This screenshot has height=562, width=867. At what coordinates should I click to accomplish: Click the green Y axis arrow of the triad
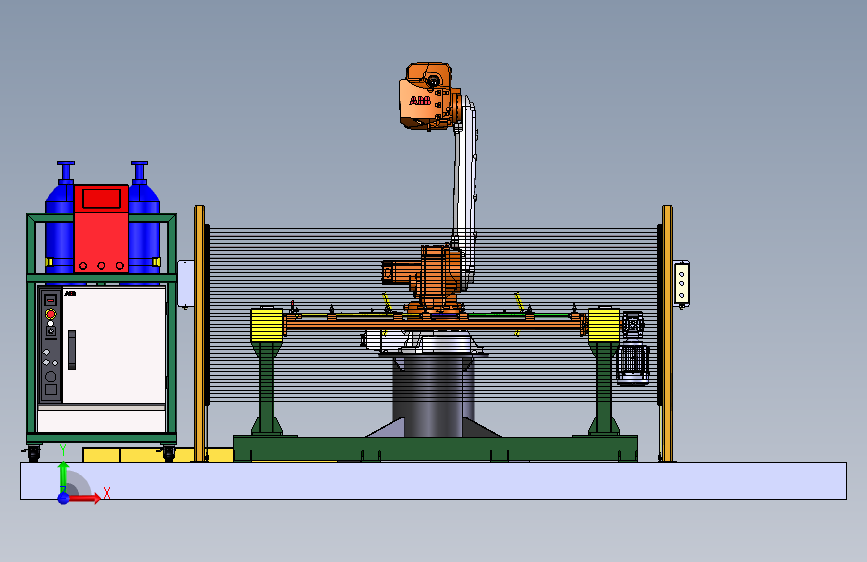64,475
